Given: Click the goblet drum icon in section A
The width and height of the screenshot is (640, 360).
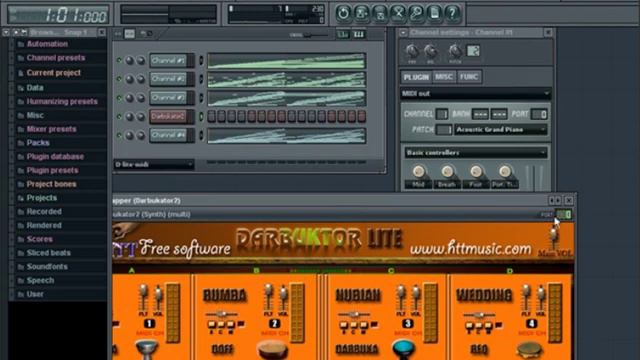Looking at the screenshot, I should coord(146,349).
